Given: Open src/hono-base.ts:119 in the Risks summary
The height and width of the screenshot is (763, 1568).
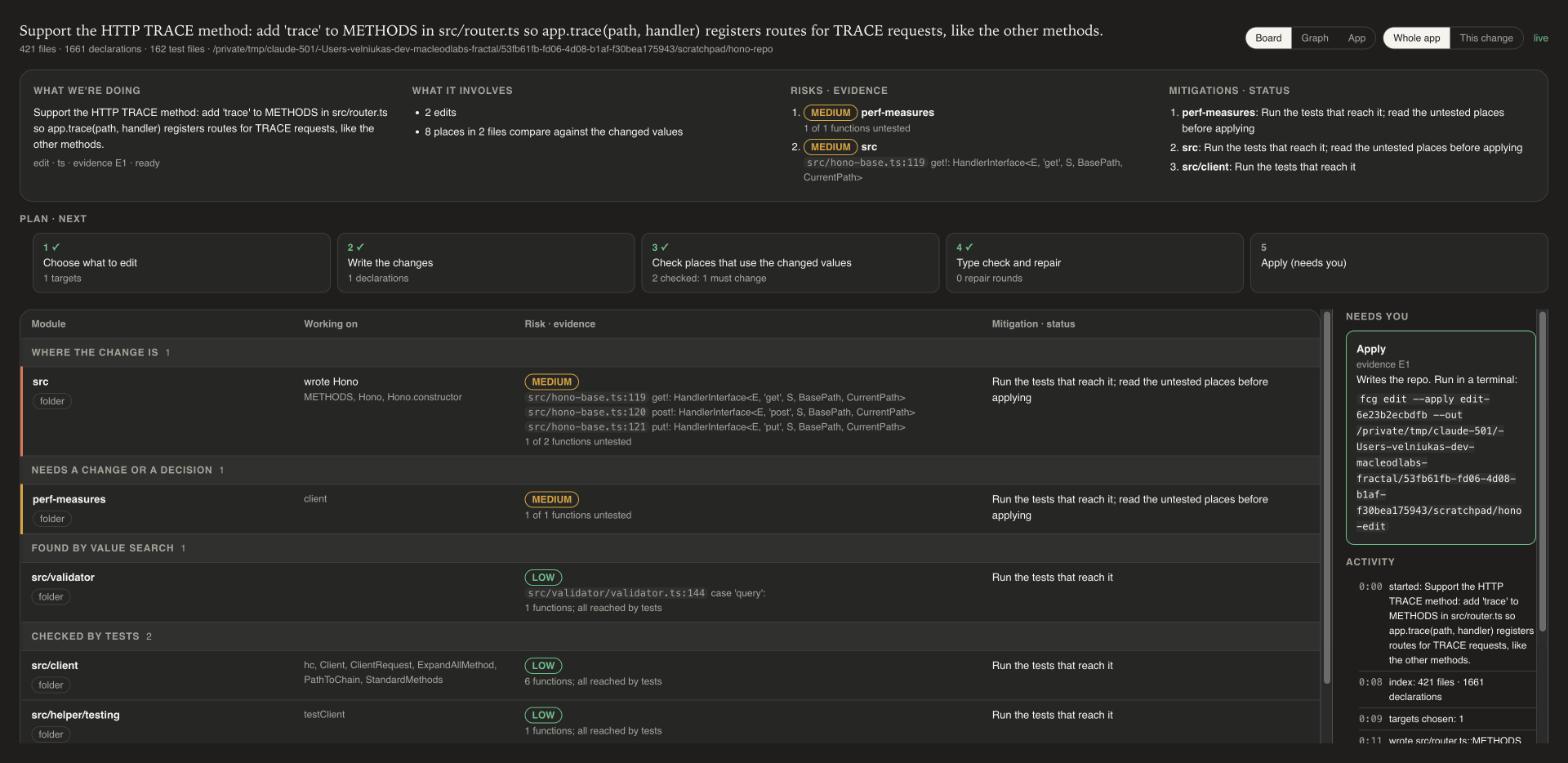Looking at the screenshot, I should click(x=866, y=163).
